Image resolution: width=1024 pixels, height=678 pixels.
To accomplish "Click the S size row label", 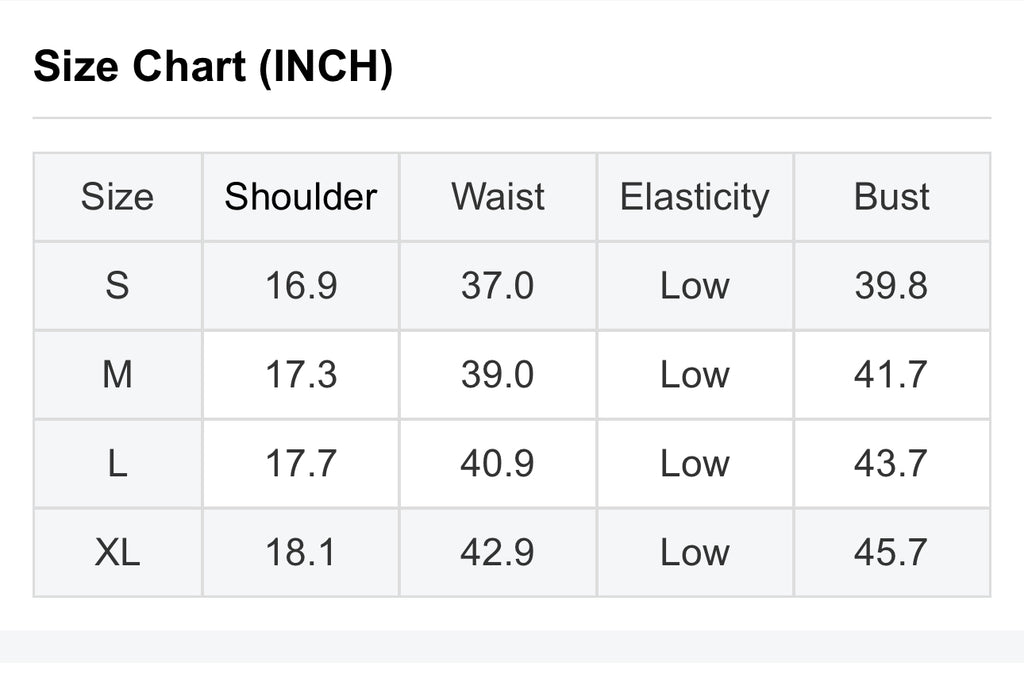I will pos(117,286).
